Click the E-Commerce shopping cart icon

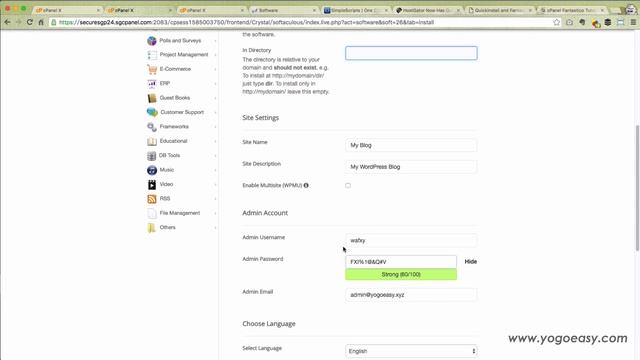pyautogui.click(x=152, y=69)
